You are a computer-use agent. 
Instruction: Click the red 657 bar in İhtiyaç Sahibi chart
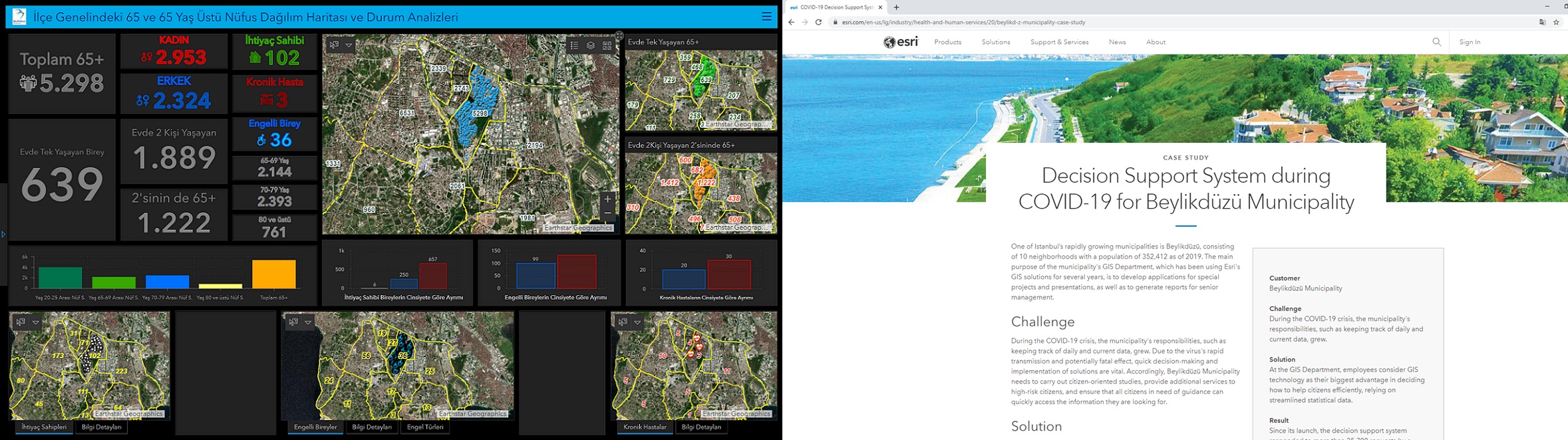pyautogui.click(x=432, y=276)
